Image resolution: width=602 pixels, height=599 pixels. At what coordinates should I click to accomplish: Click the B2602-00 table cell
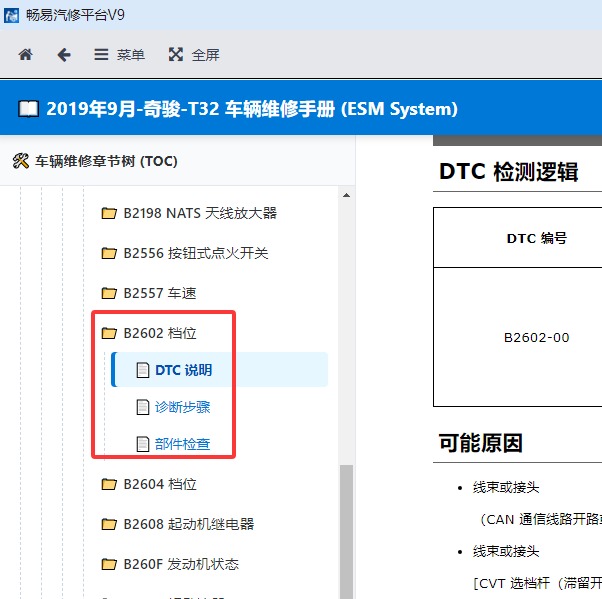tap(537, 338)
